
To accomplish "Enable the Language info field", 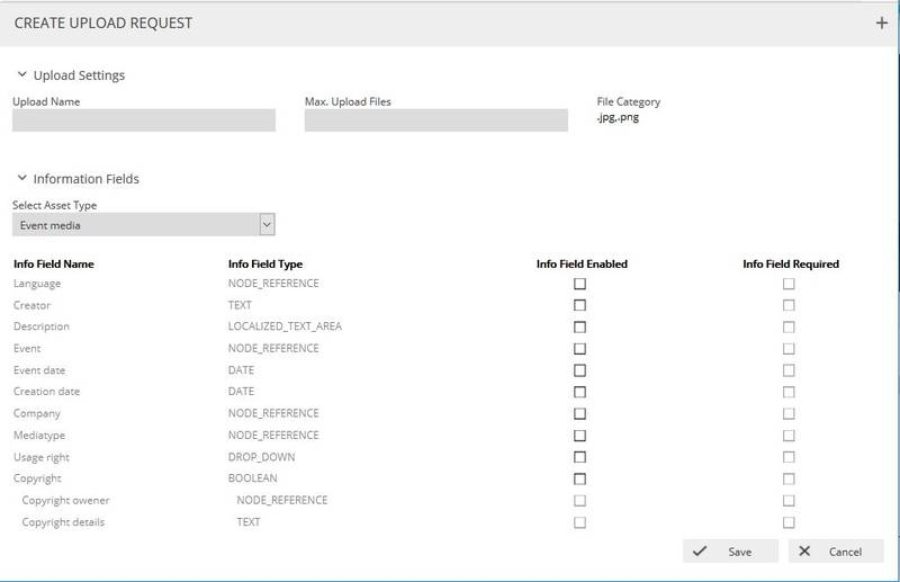I will 580,284.
